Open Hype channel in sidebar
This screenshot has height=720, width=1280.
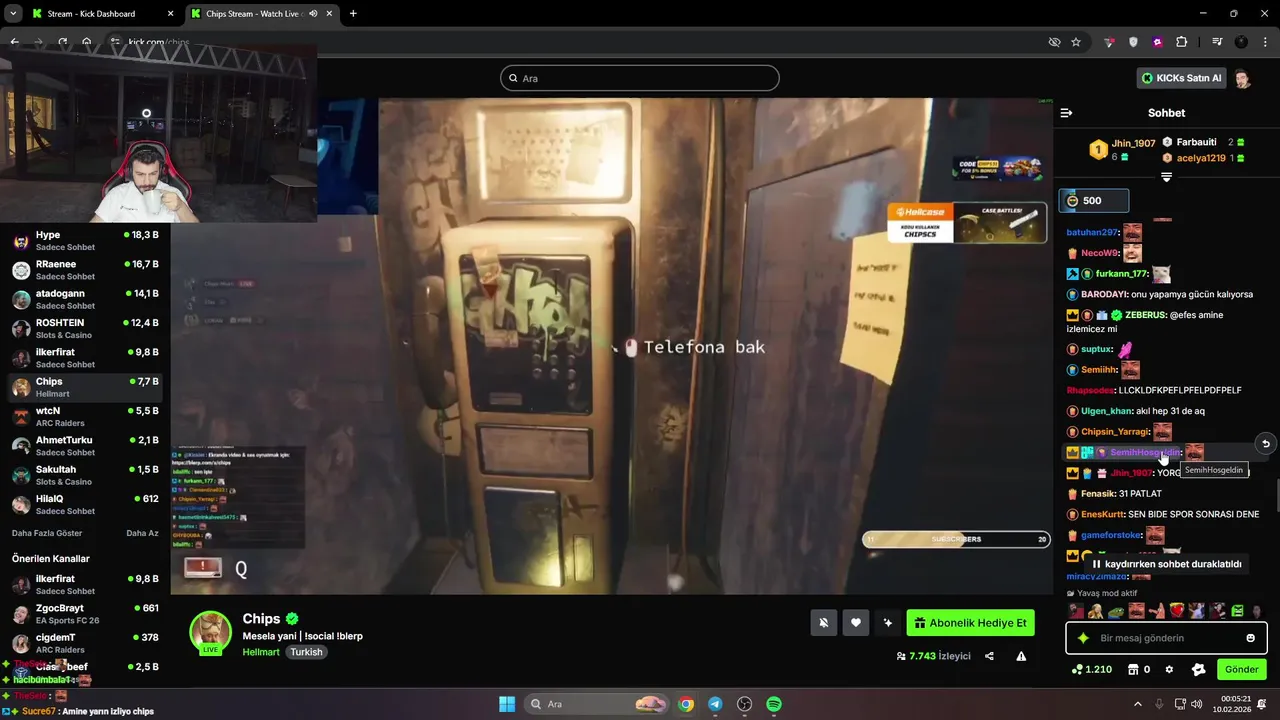pyautogui.click(x=85, y=241)
